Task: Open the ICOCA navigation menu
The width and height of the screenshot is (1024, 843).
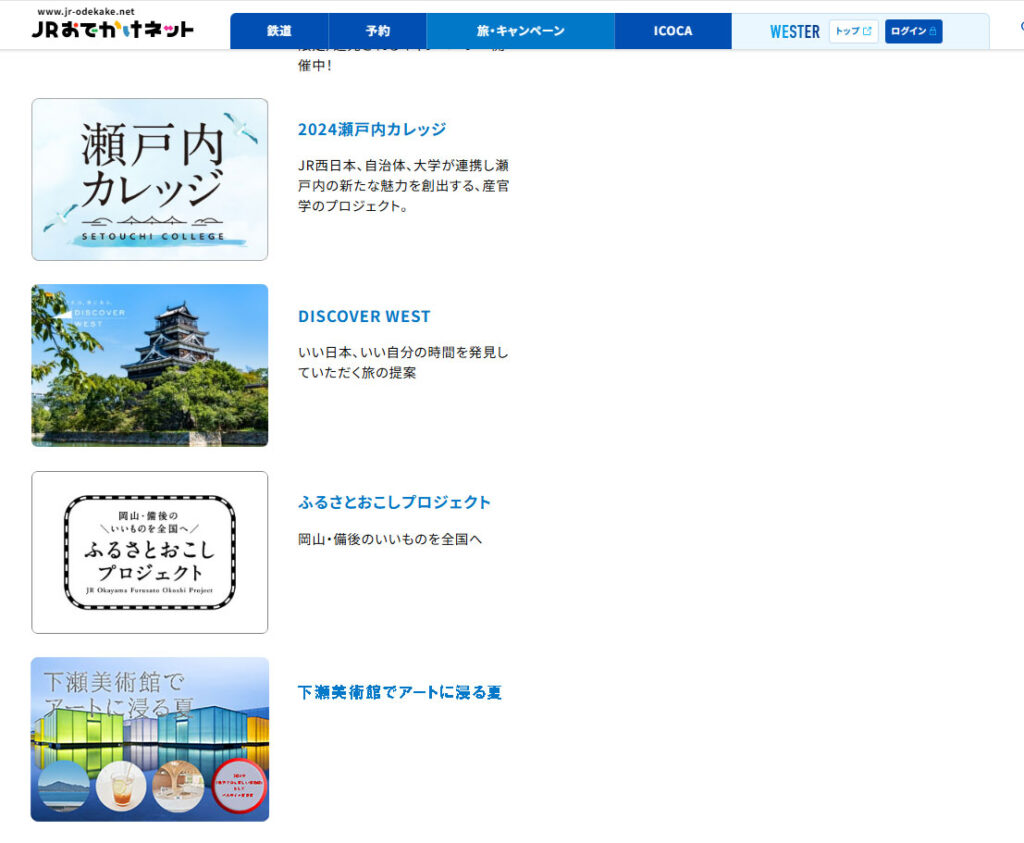Action: [672, 31]
